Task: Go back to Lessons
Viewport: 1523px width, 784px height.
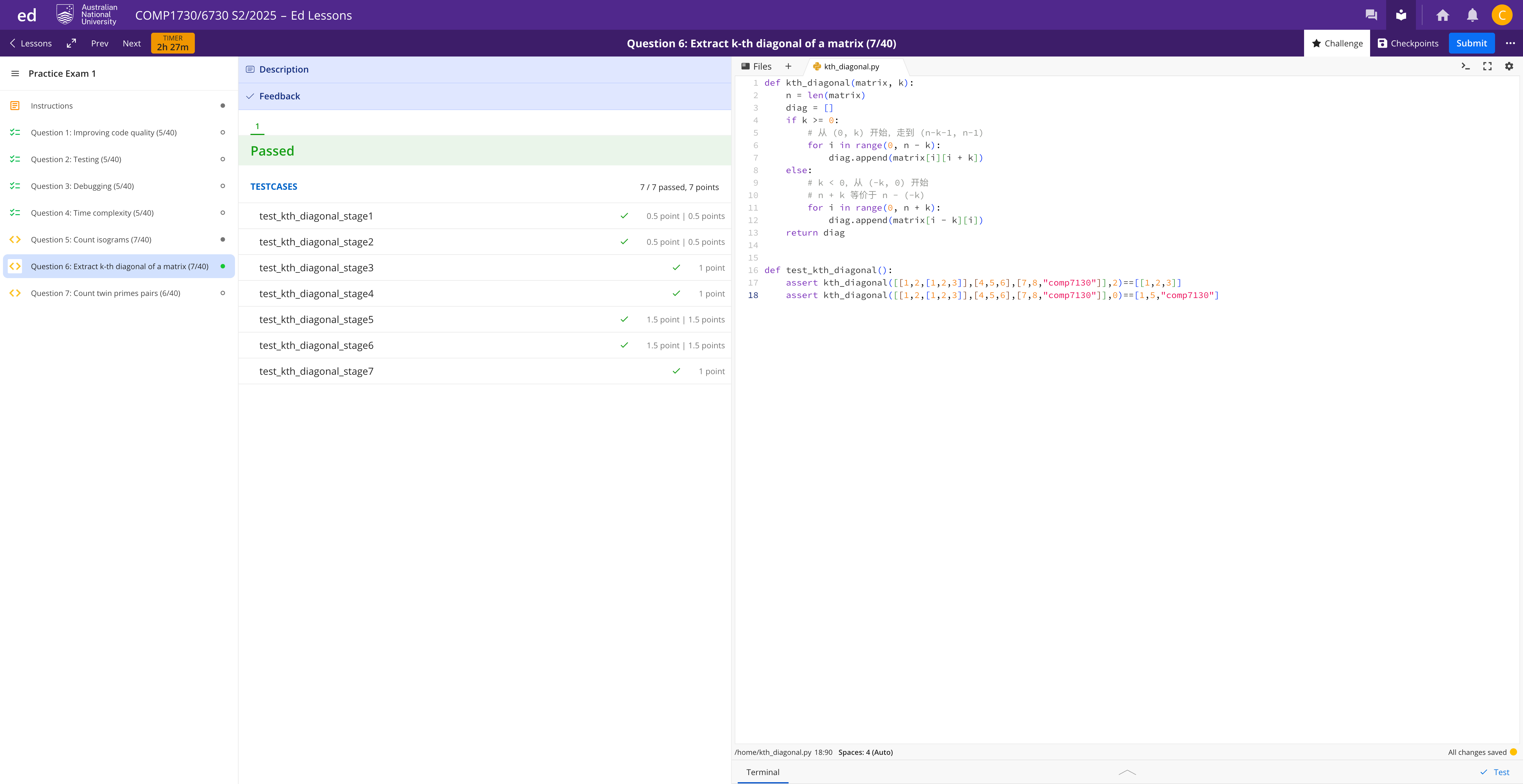Action: [x=31, y=43]
